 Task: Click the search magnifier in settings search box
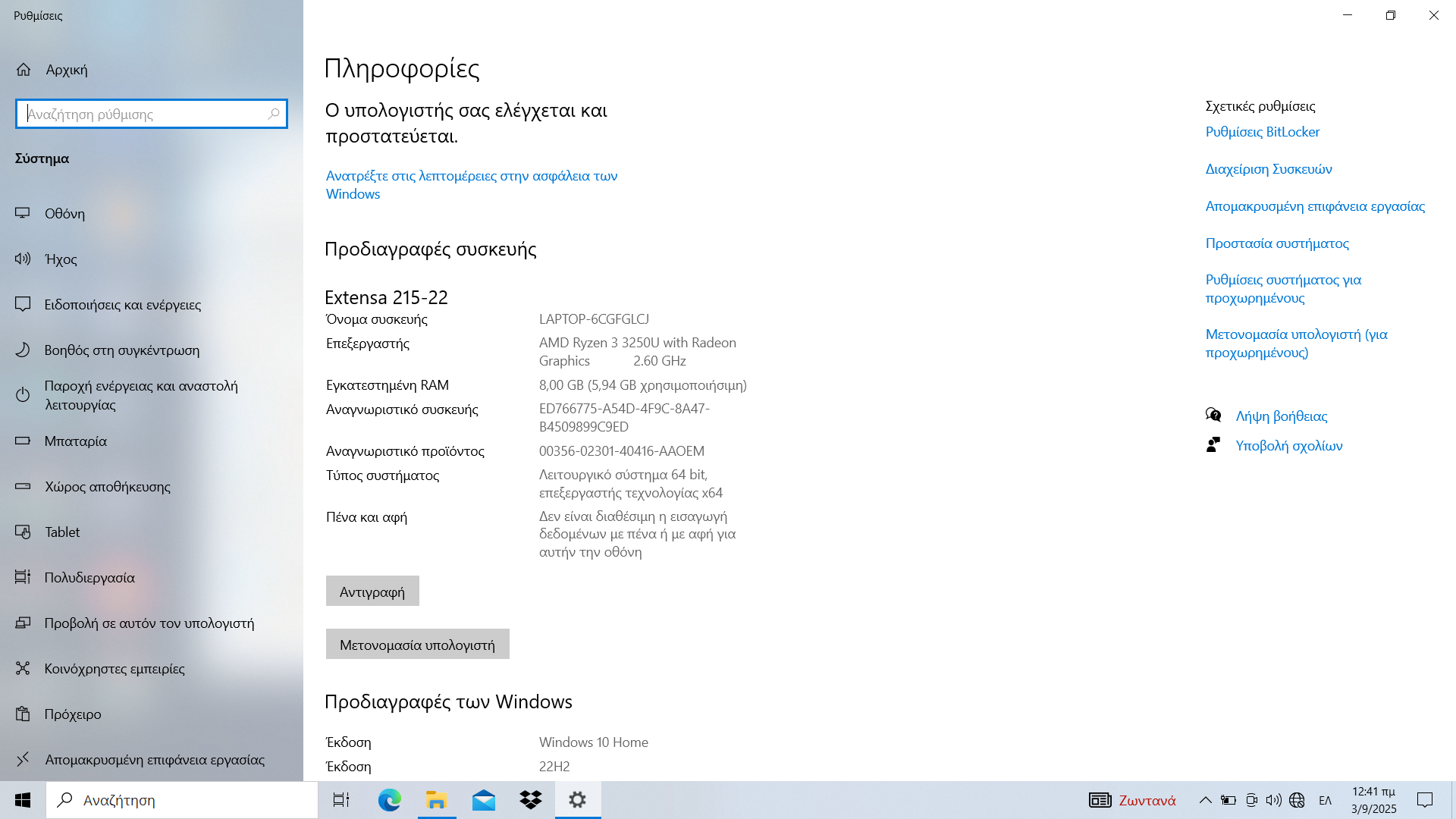(x=274, y=114)
